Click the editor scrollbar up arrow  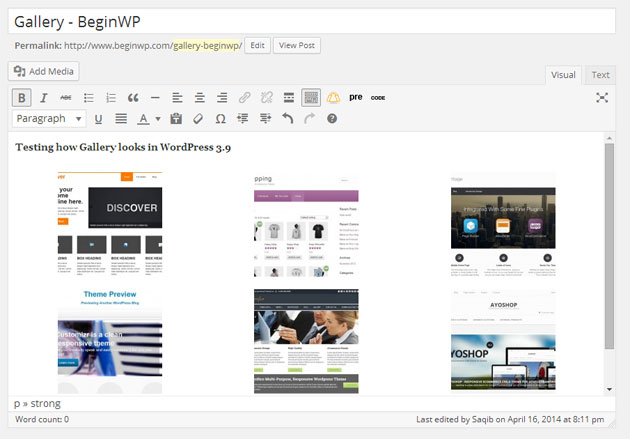tap(610, 138)
